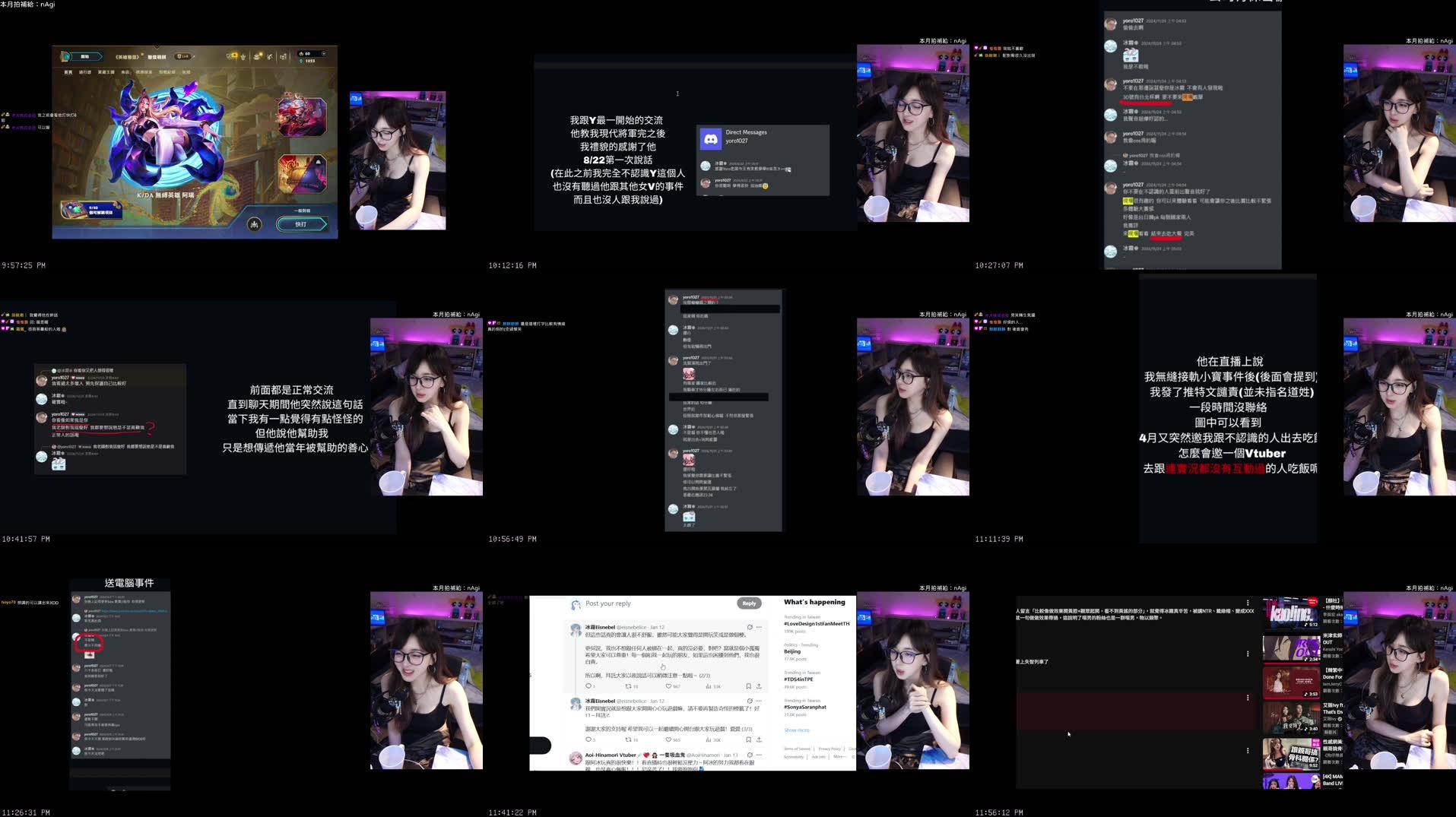Repost the tweet using the retweet icon
Viewport: 1456px width, 817px height.
pos(629,686)
